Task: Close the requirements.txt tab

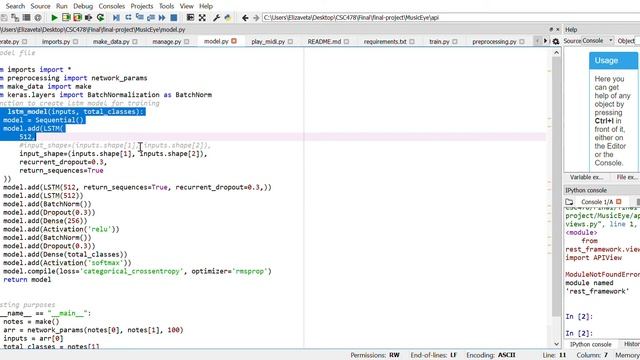Action: coord(412,42)
